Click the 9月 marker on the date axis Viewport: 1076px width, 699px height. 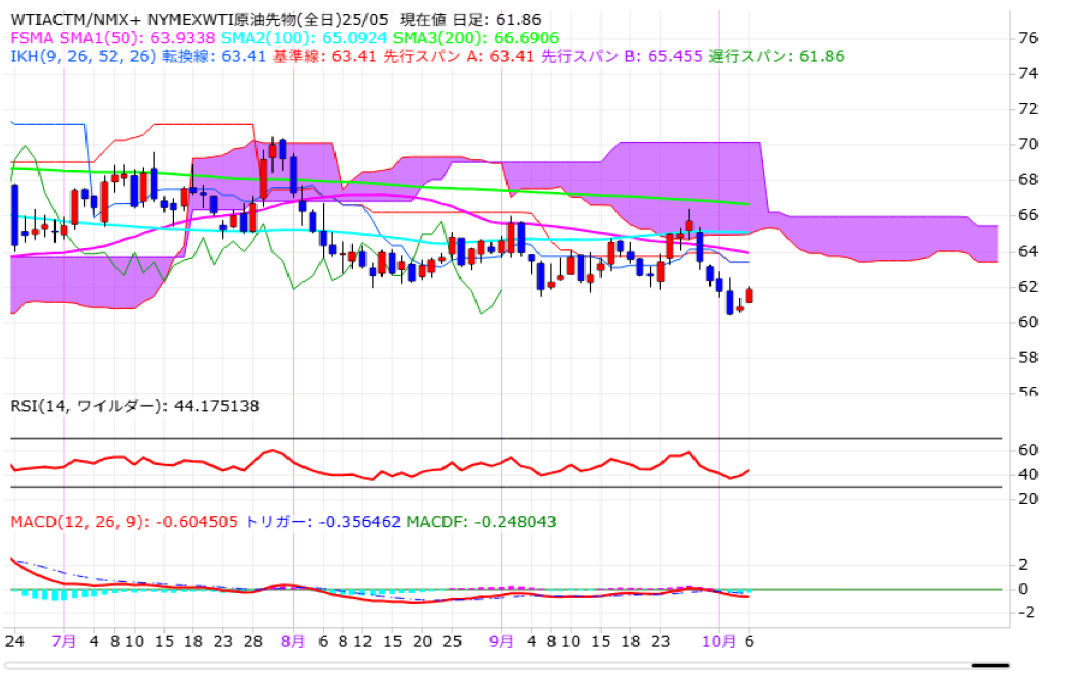[502, 640]
